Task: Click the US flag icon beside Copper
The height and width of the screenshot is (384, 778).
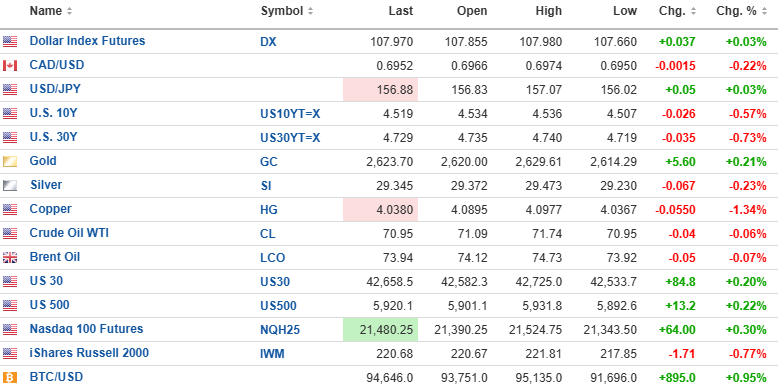Action: pos(10,209)
